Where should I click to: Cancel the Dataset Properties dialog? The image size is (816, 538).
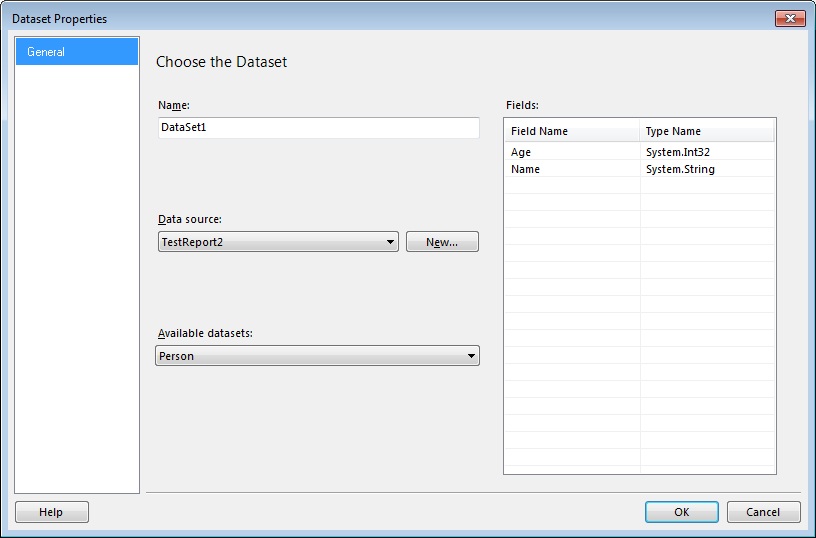(763, 512)
